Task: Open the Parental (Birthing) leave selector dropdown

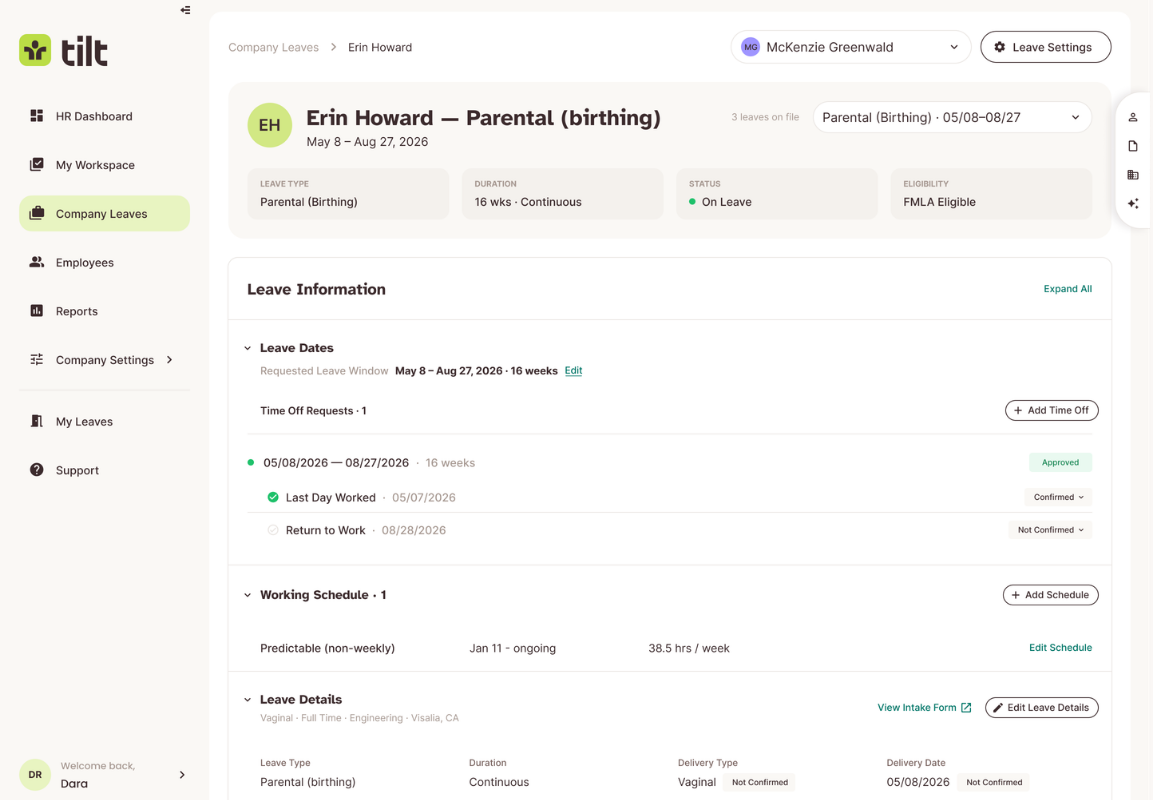Action: click(x=952, y=117)
